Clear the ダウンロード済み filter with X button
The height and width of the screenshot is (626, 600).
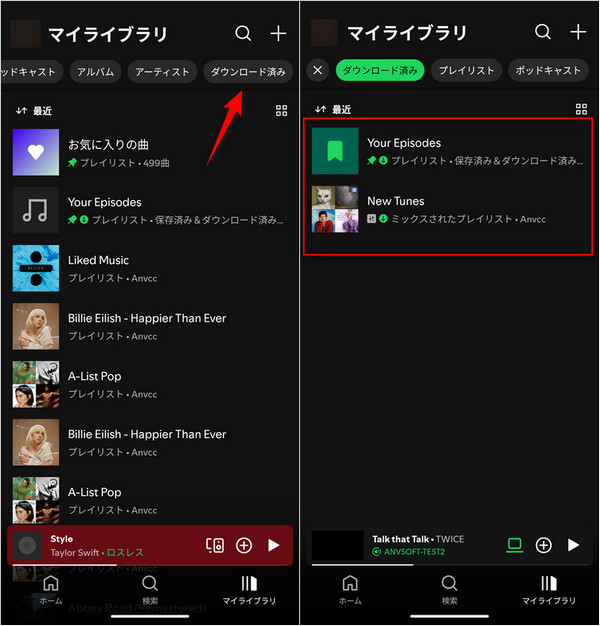tap(318, 70)
